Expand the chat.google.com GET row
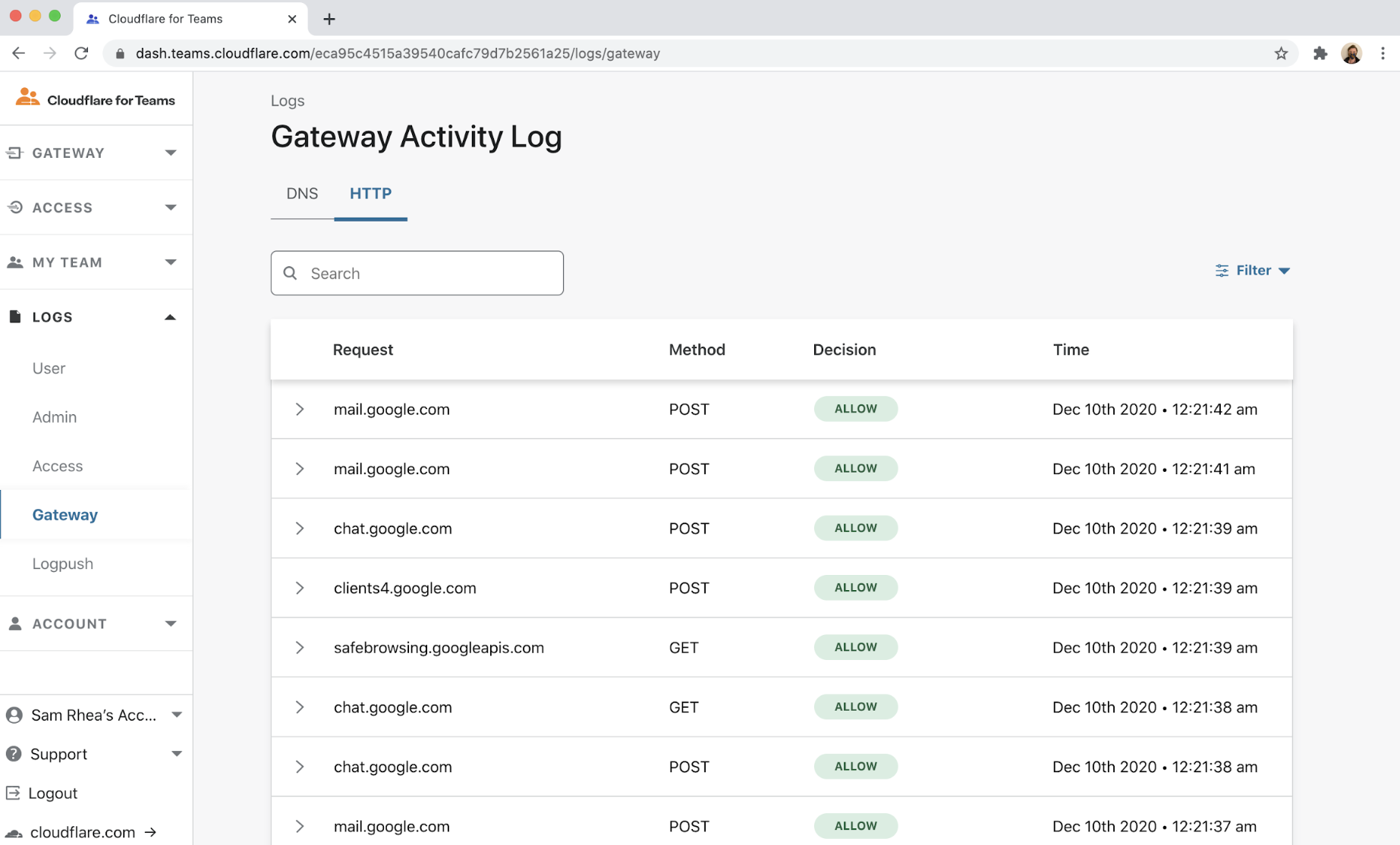 pyautogui.click(x=300, y=707)
